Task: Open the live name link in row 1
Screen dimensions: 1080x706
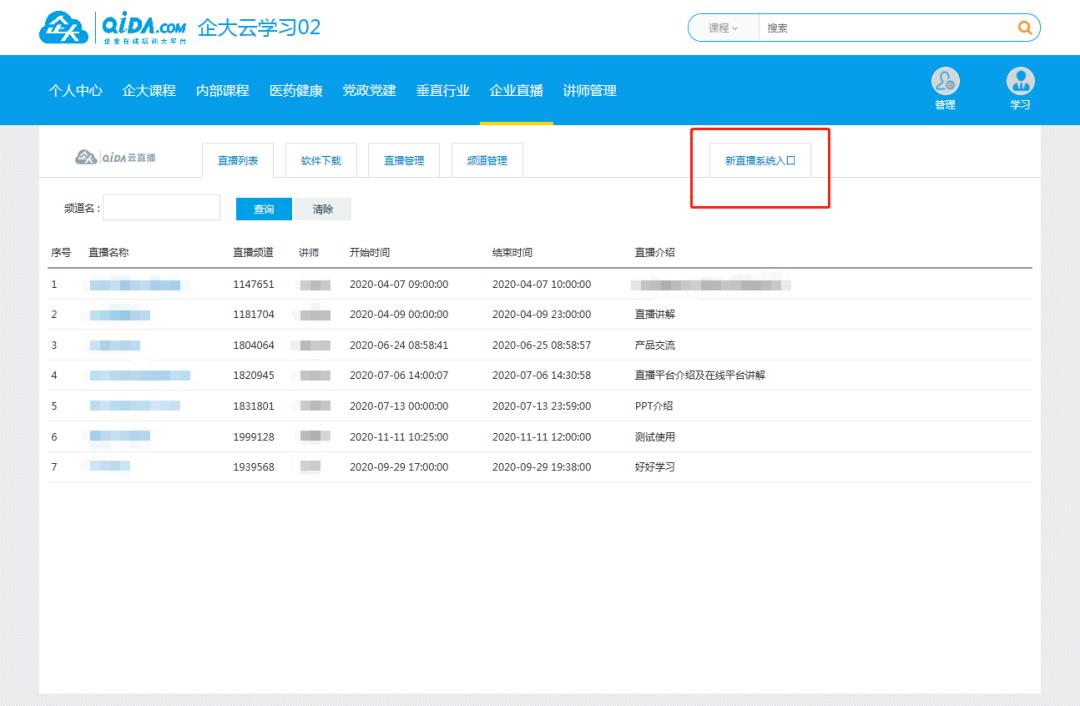Action: pyautogui.click(x=135, y=284)
